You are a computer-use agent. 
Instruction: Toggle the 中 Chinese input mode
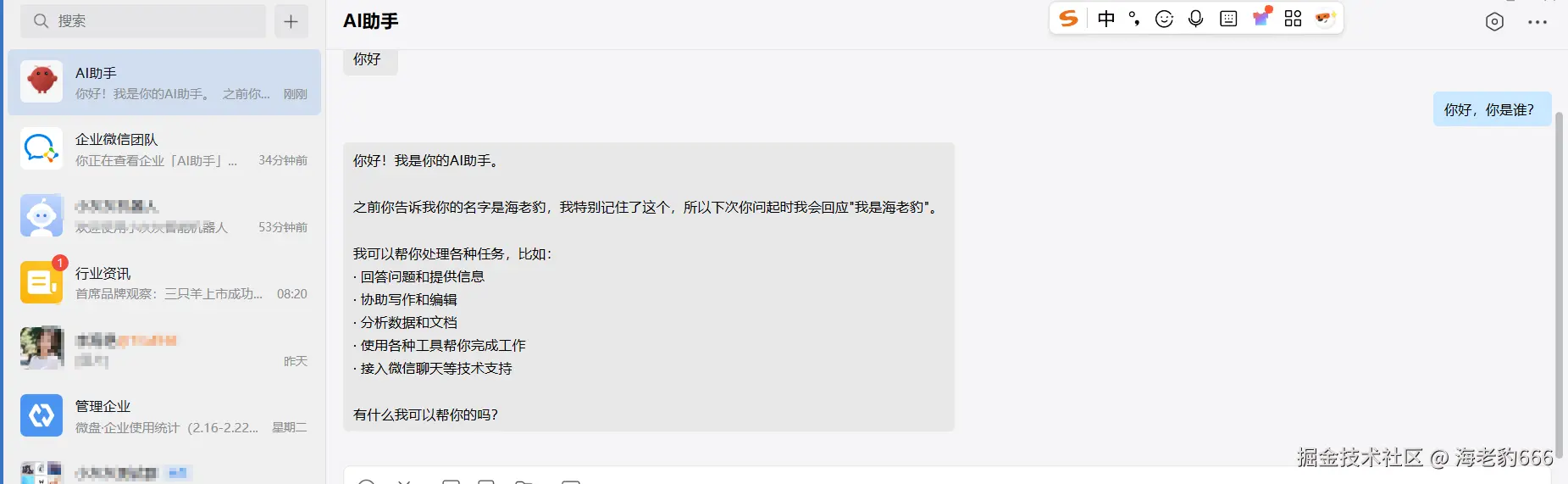tap(1106, 19)
